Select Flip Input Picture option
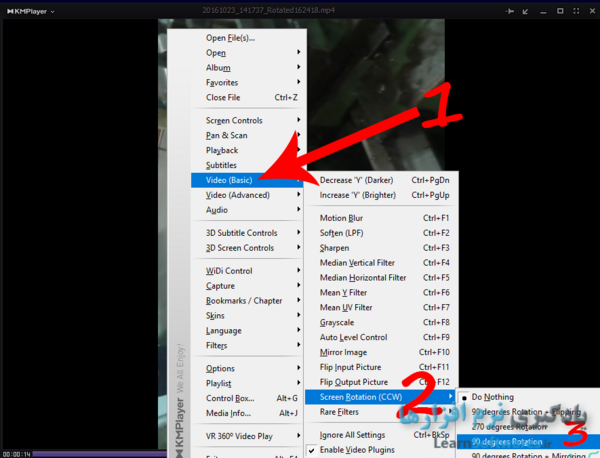This screenshot has height=458, width=600. point(380,367)
